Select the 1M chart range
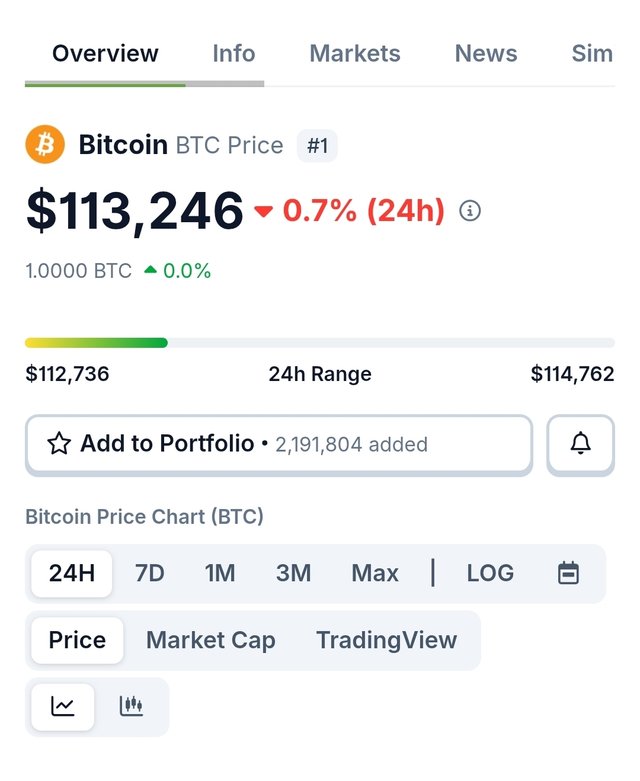The width and height of the screenshot is (640, 781). [x=220, y=573]
